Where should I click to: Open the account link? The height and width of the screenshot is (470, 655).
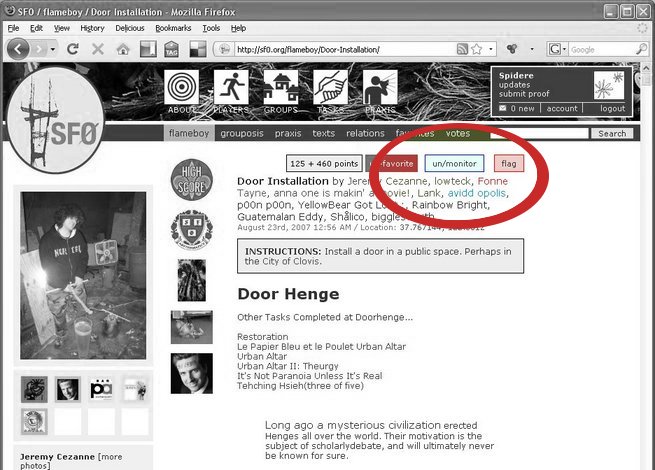point(562,109)
